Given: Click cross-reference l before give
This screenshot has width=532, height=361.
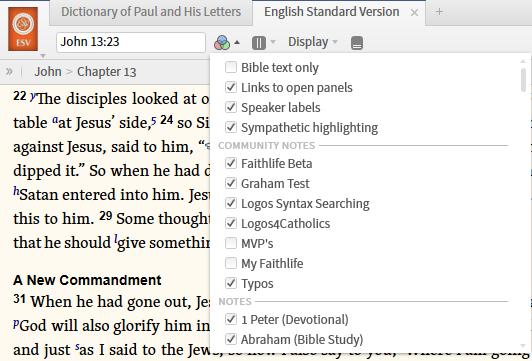Looking at the screenshot, I should (x=116, y=239).
